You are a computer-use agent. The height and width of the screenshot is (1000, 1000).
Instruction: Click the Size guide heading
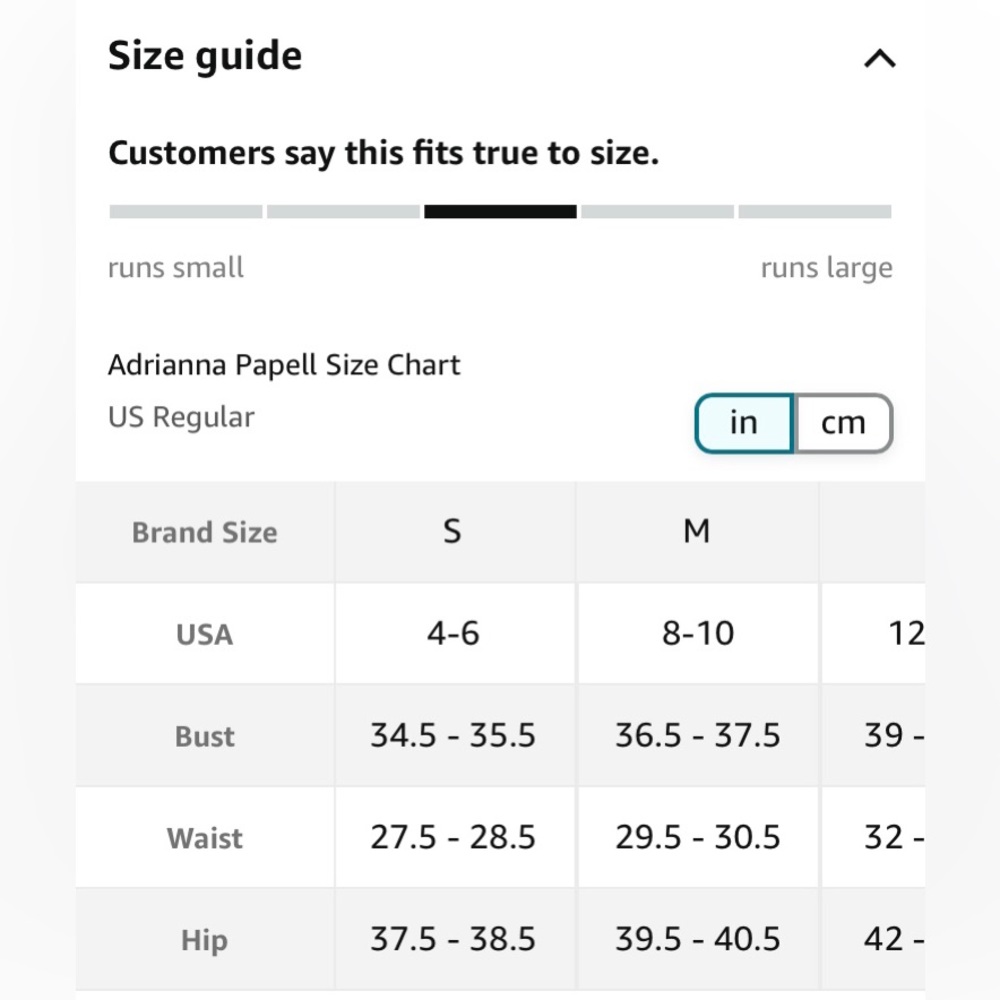205,56
